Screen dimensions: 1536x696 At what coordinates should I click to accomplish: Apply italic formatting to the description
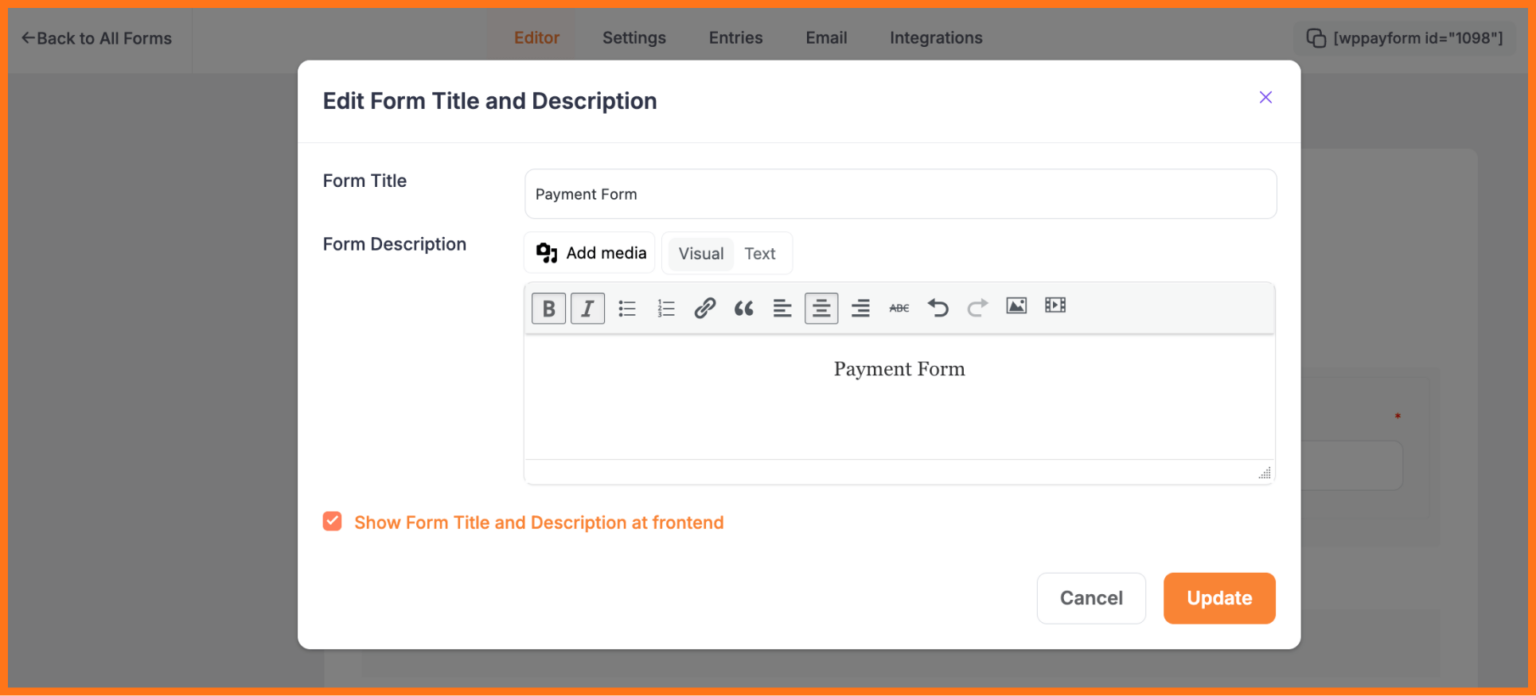pos(587,308)
